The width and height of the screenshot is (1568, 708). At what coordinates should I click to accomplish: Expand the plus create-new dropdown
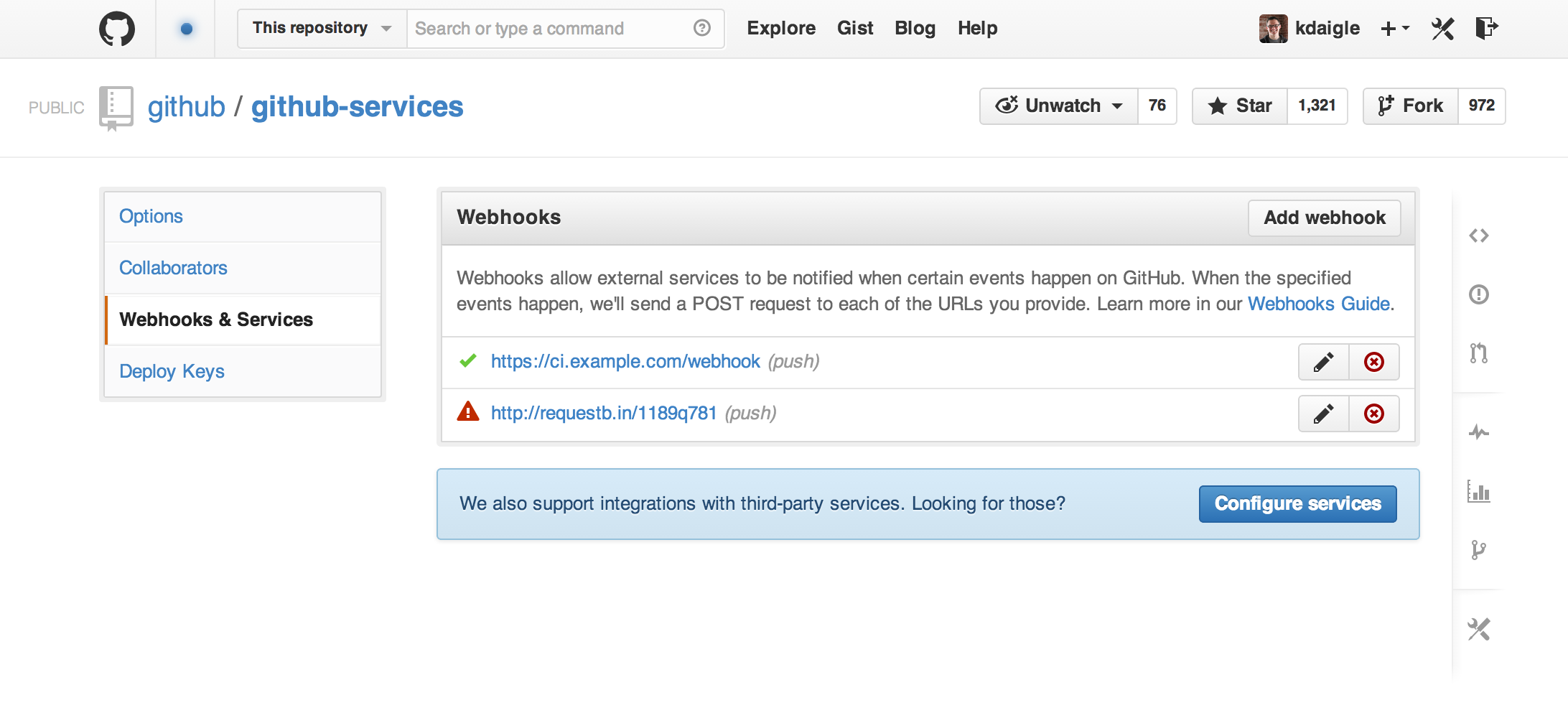[1394, 29]
